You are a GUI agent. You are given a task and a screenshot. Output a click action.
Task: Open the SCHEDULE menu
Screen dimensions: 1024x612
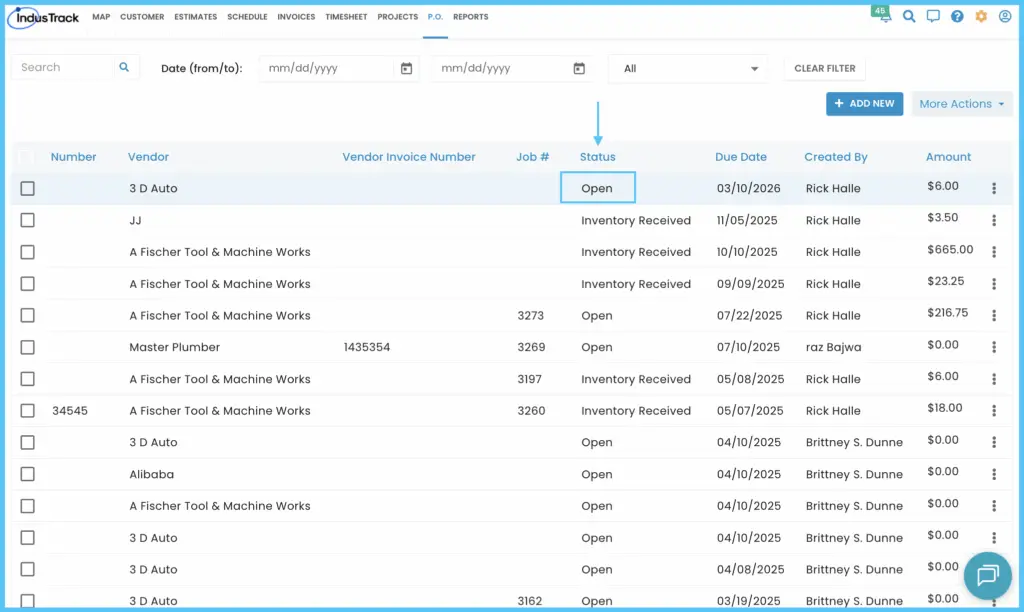click(x=248, y=17)
